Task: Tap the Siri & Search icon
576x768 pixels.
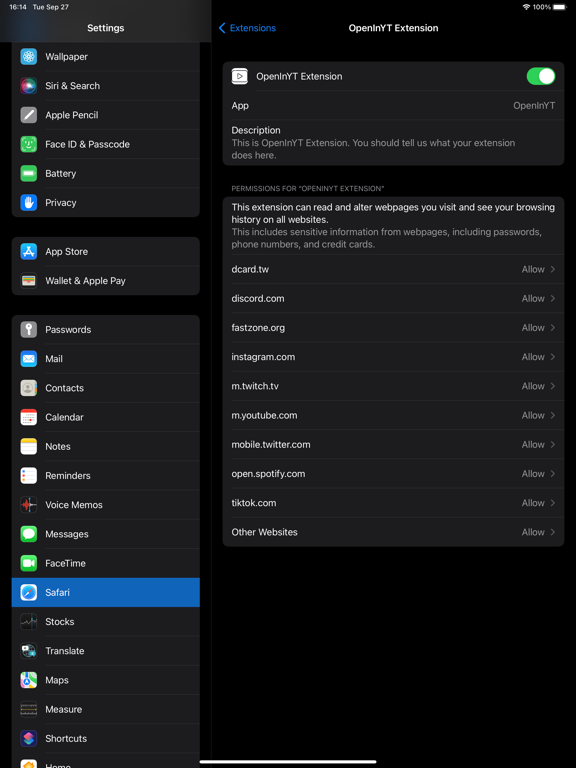Action: (x=28, y=86)
